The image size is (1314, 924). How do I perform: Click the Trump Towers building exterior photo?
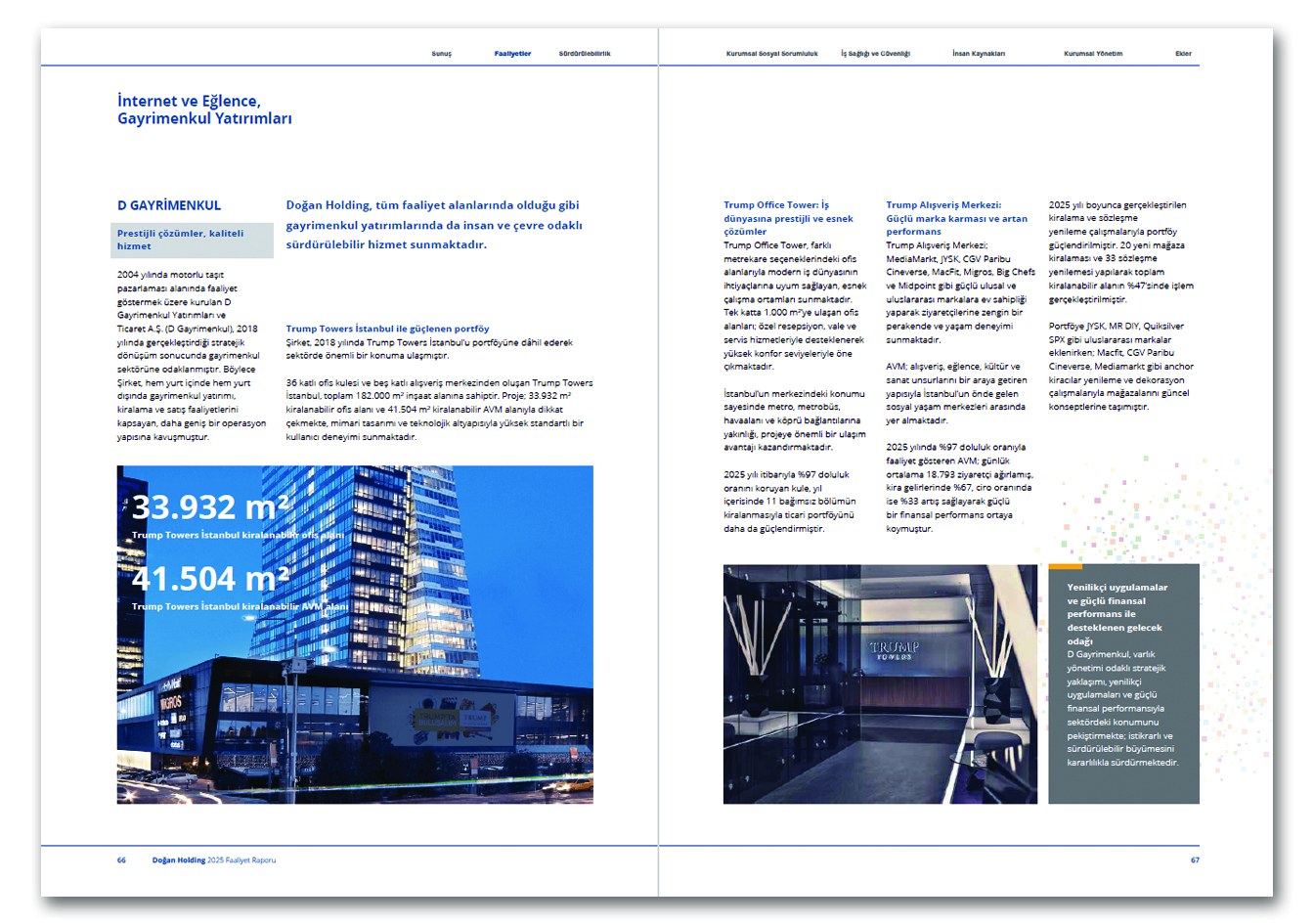[355, 635]
